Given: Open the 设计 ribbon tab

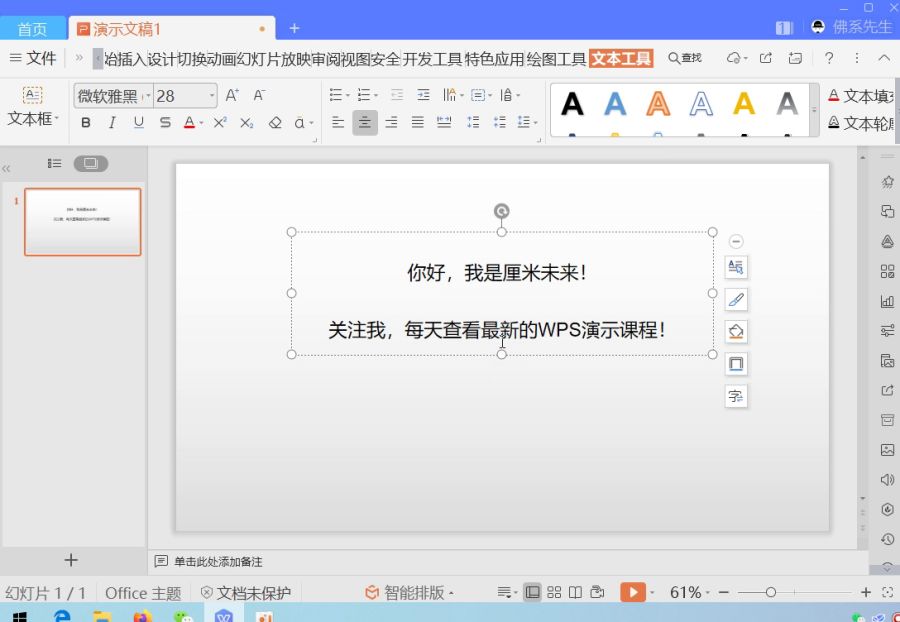Looking at the screenshot, I should click(161, 58).
